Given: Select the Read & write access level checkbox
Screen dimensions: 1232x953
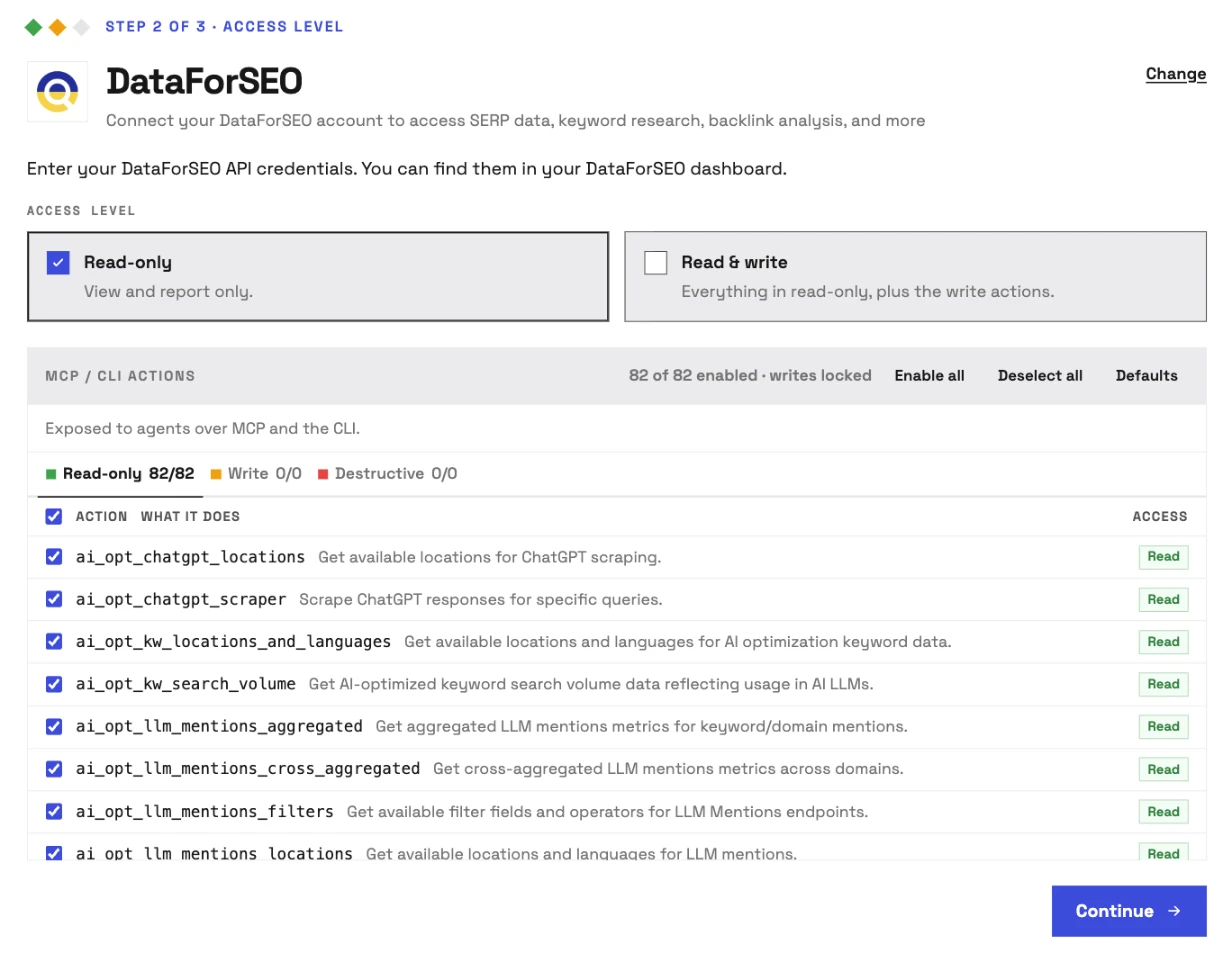Looking at the screenshot, I should pyautogui.click(x=656, y=263).
